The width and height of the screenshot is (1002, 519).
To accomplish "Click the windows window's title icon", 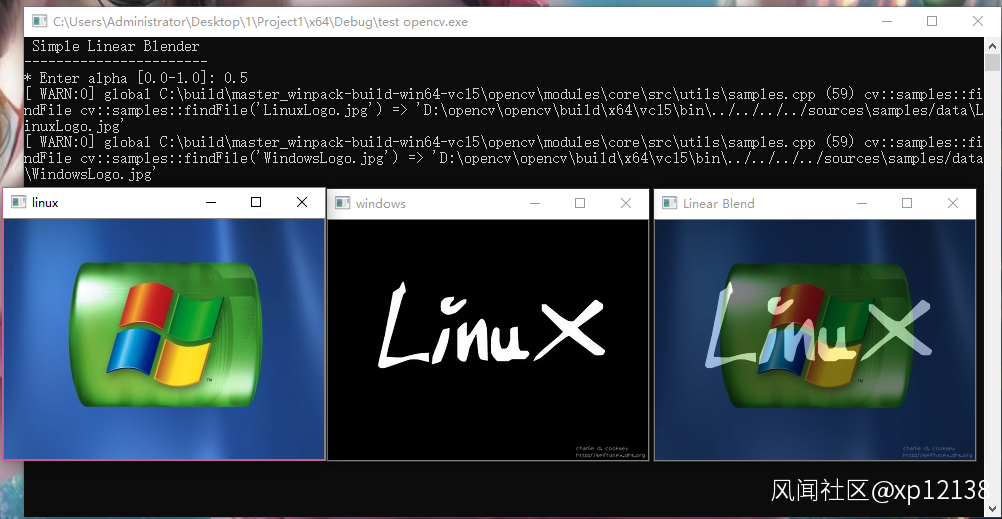I will click(343, 203).
